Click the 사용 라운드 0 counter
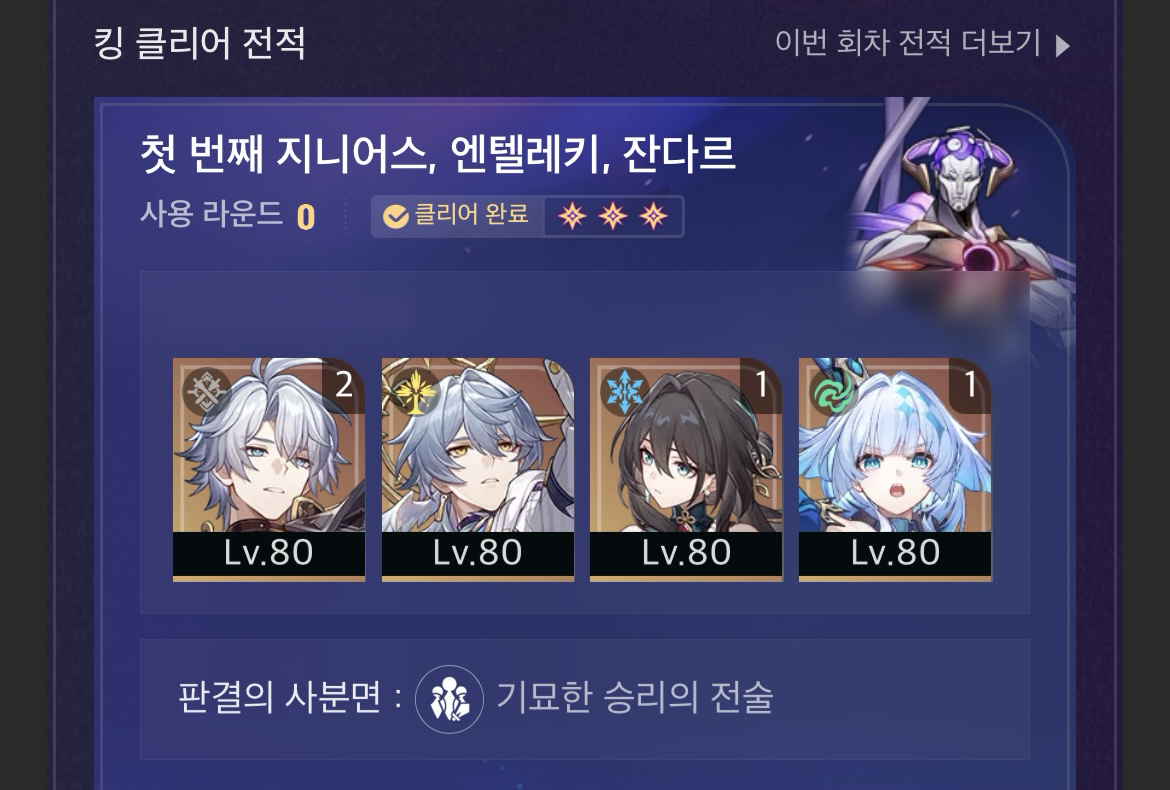Viewport: 1170px width, 790px height. click(228, 215)
